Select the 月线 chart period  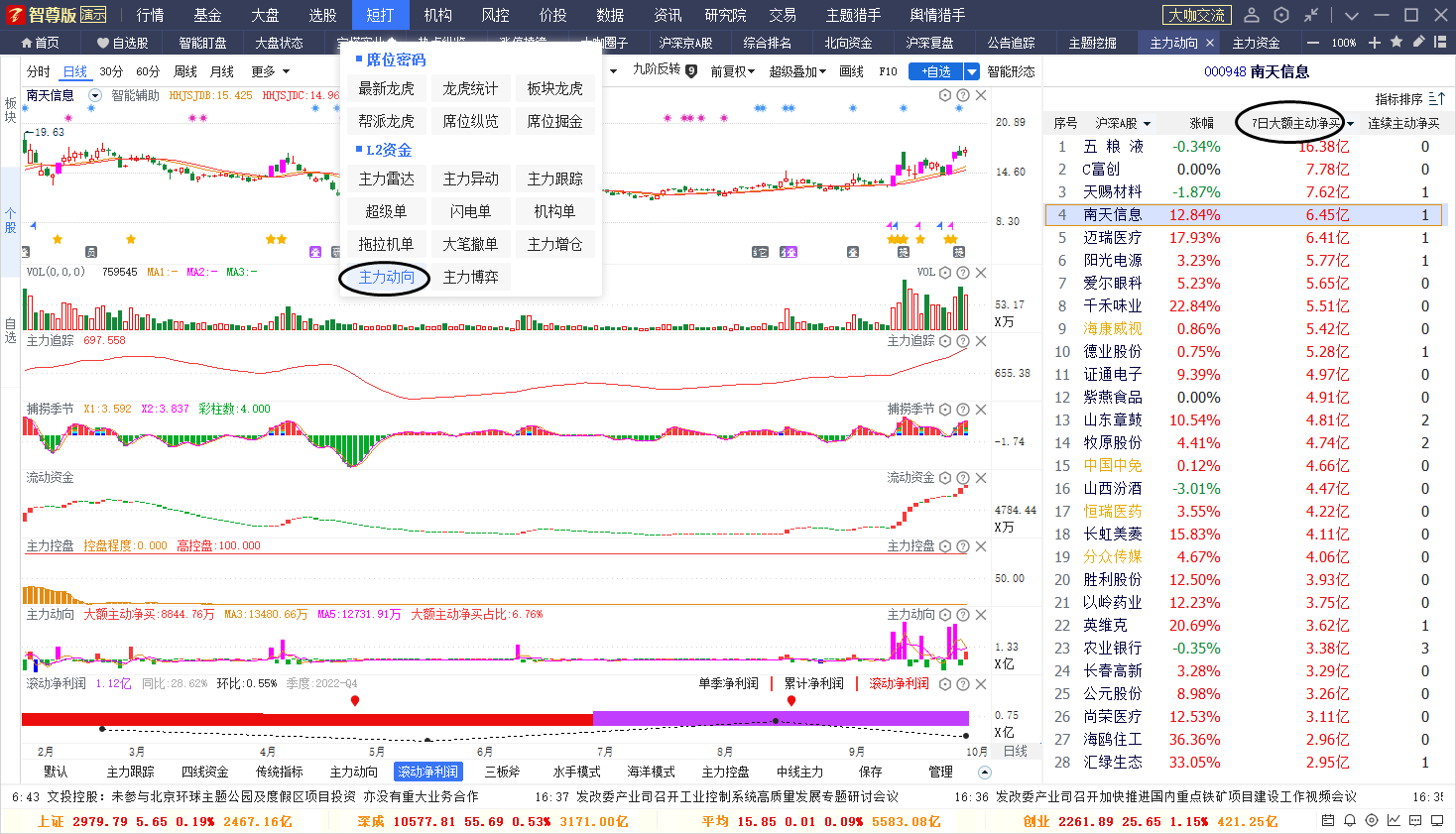(x=222, y=71)
